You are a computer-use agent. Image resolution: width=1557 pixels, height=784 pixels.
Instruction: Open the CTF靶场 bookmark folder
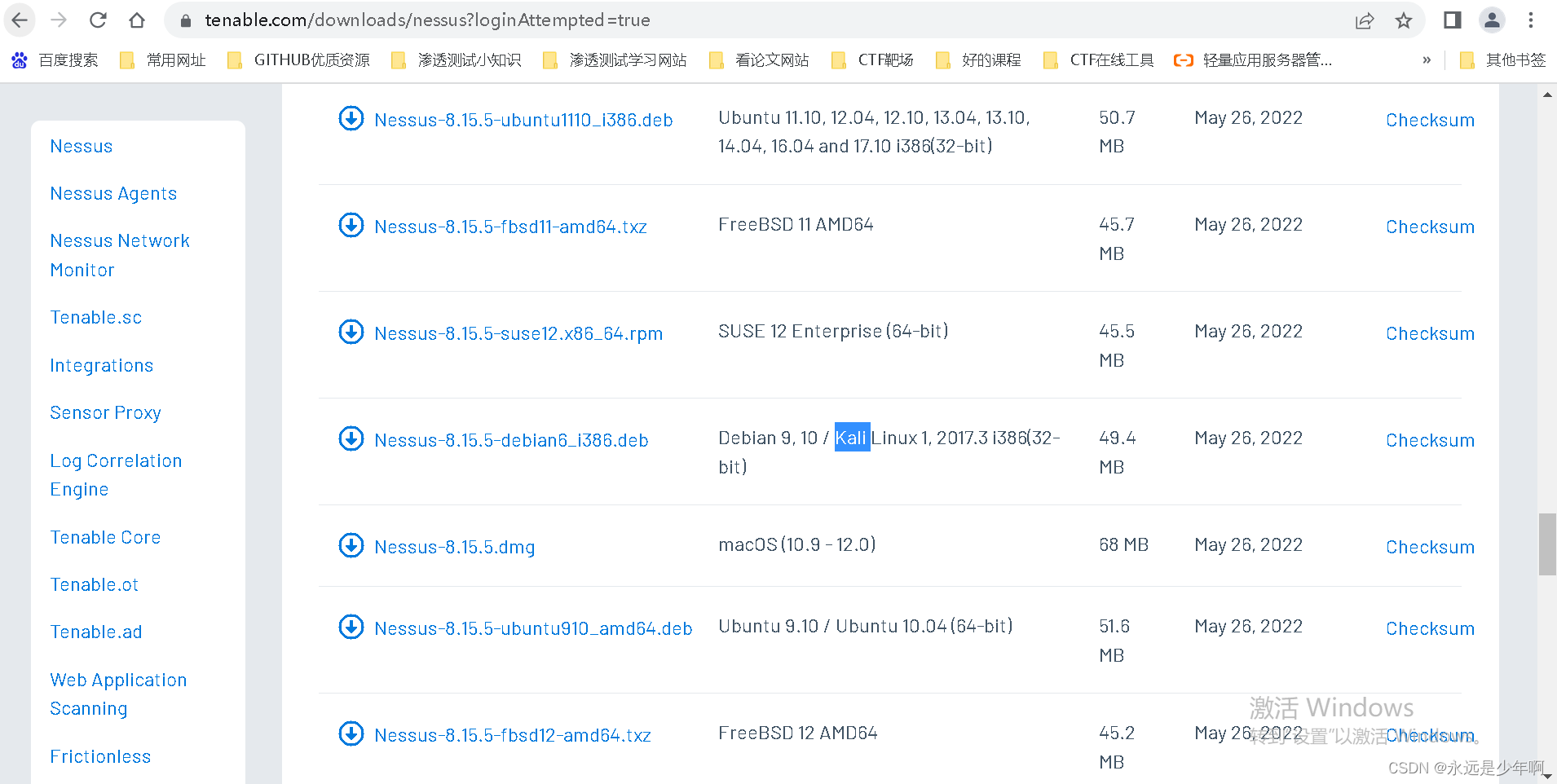[x=872, y=60]
